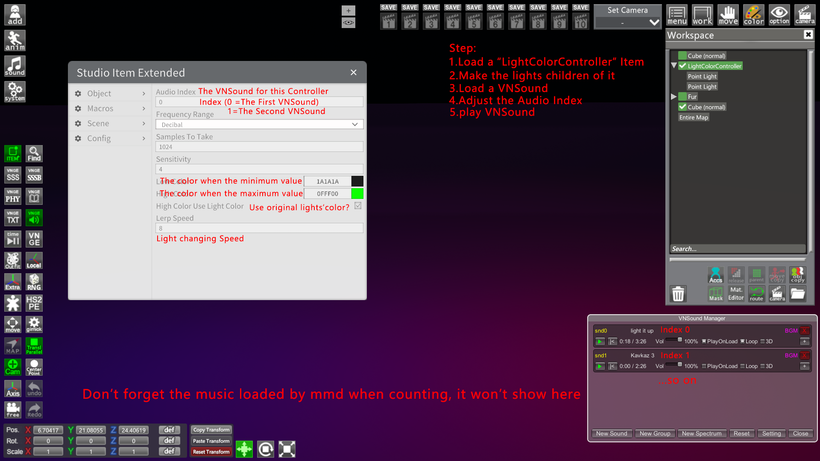
Task: Open the Mat. Editor icon
Action: [736, 293]
